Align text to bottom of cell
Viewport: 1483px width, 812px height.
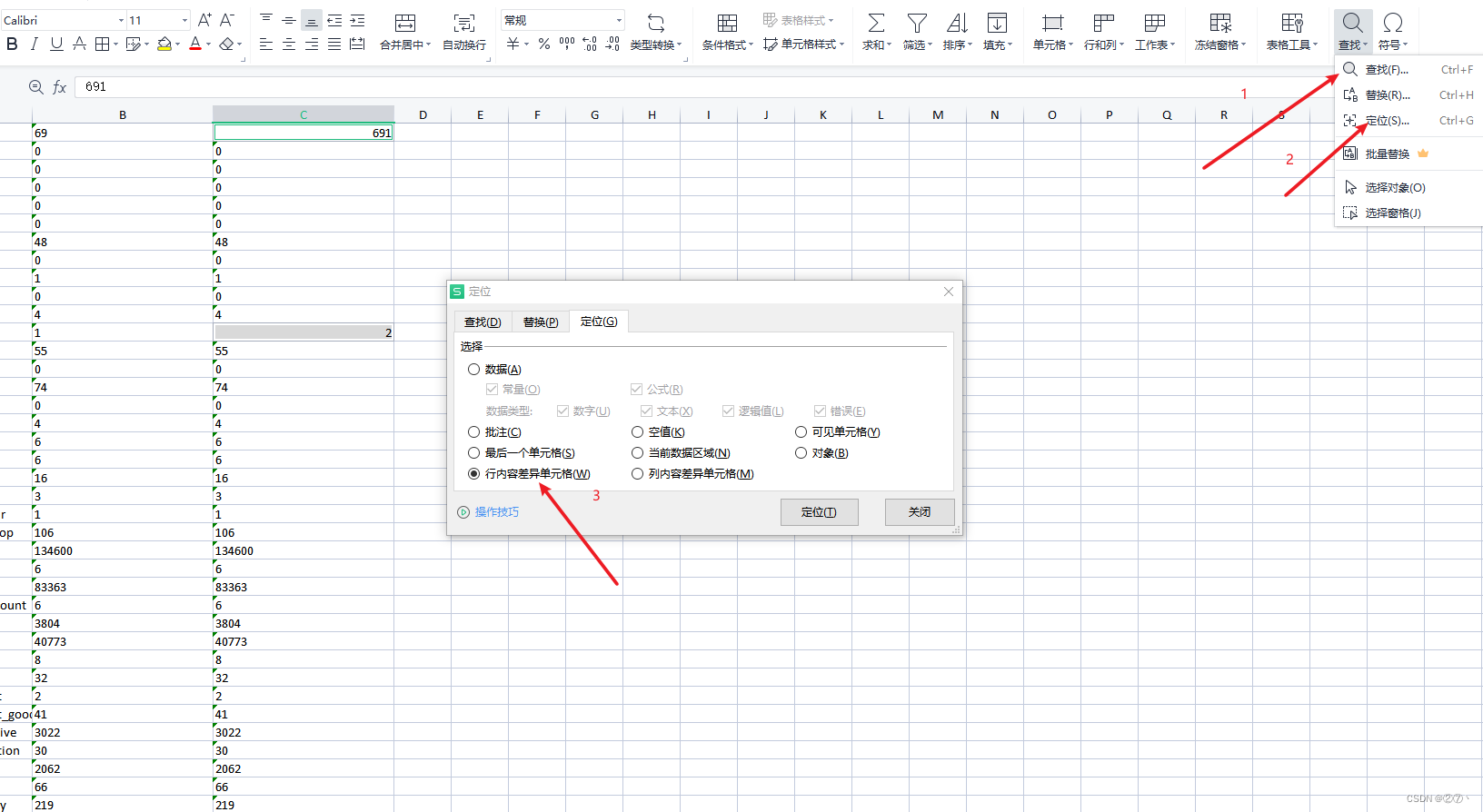click(312, 20)
